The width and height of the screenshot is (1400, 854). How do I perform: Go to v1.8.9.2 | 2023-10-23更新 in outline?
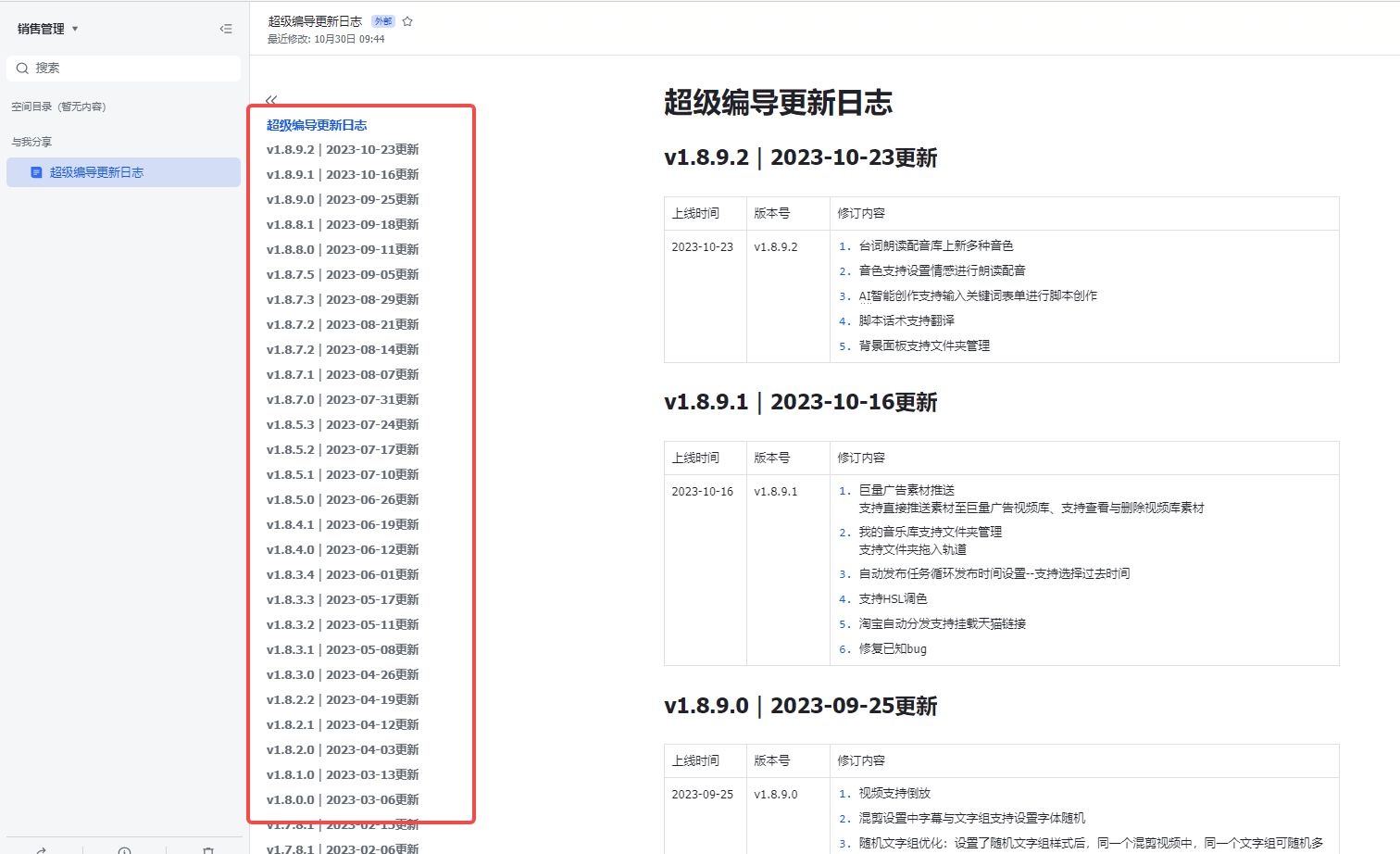343,149
